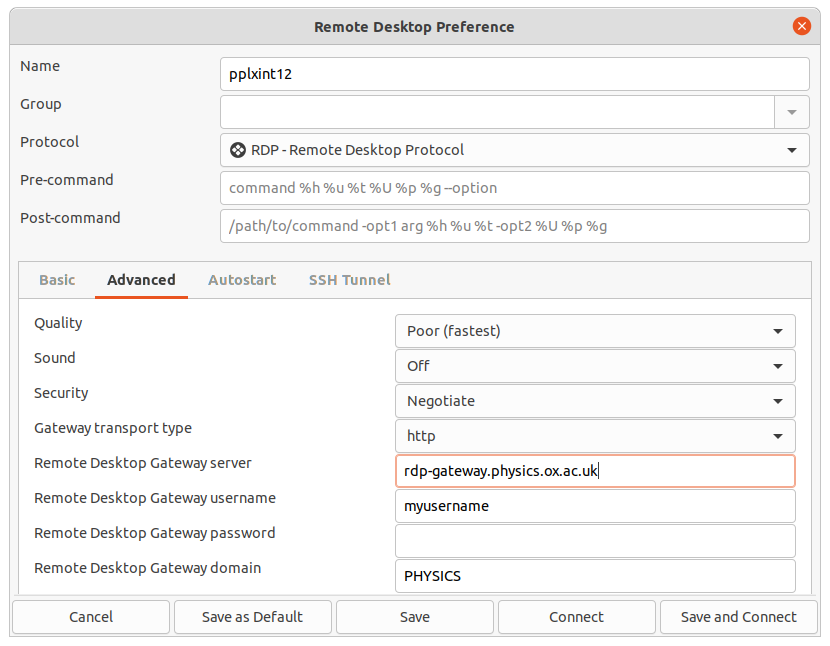Open the Sound dropdown set to Off
830x646 pixels.
coord(595,366)
